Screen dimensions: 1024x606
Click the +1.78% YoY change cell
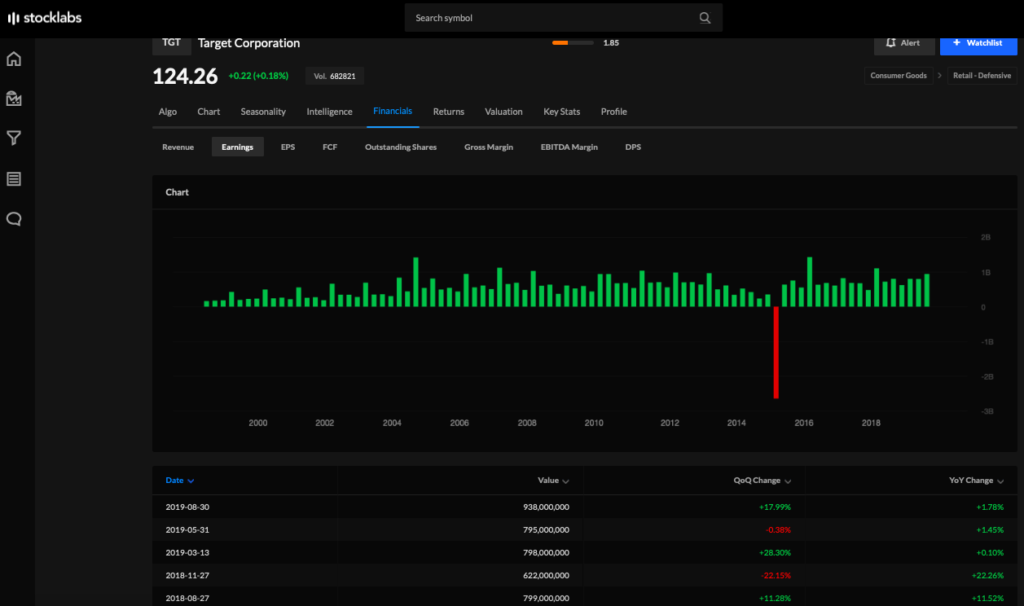tap(990, 507)
